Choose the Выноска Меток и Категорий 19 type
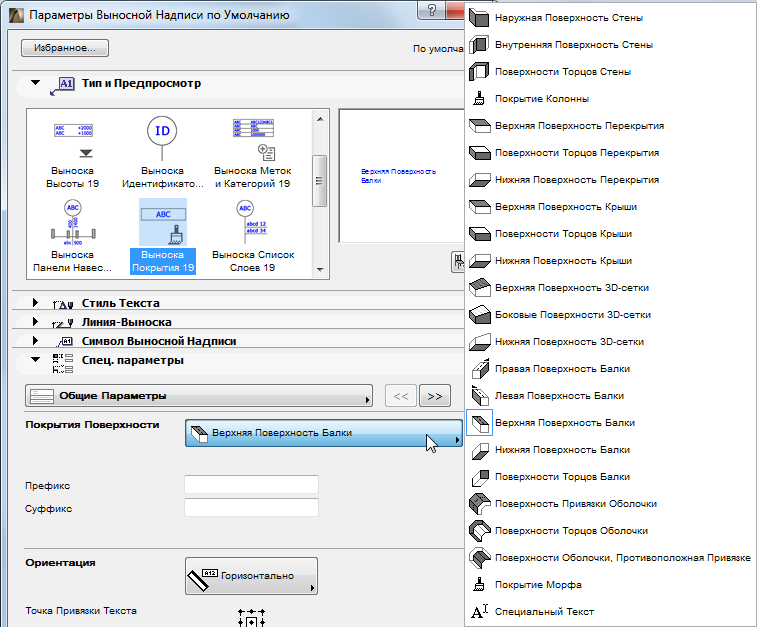757x627 pixels. point(253,153)
